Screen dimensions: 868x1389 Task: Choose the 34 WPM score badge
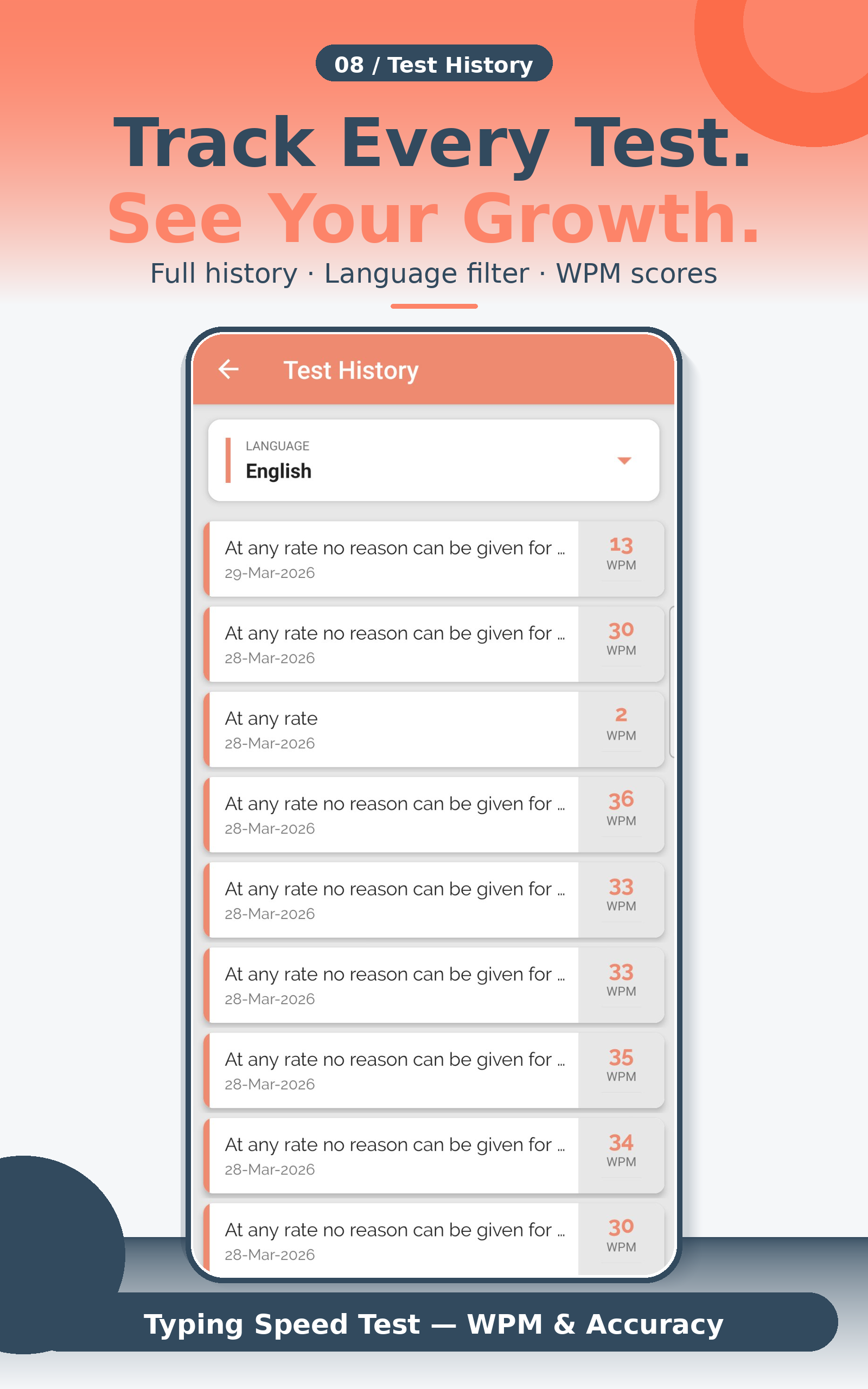click(x=621, y=1155)
